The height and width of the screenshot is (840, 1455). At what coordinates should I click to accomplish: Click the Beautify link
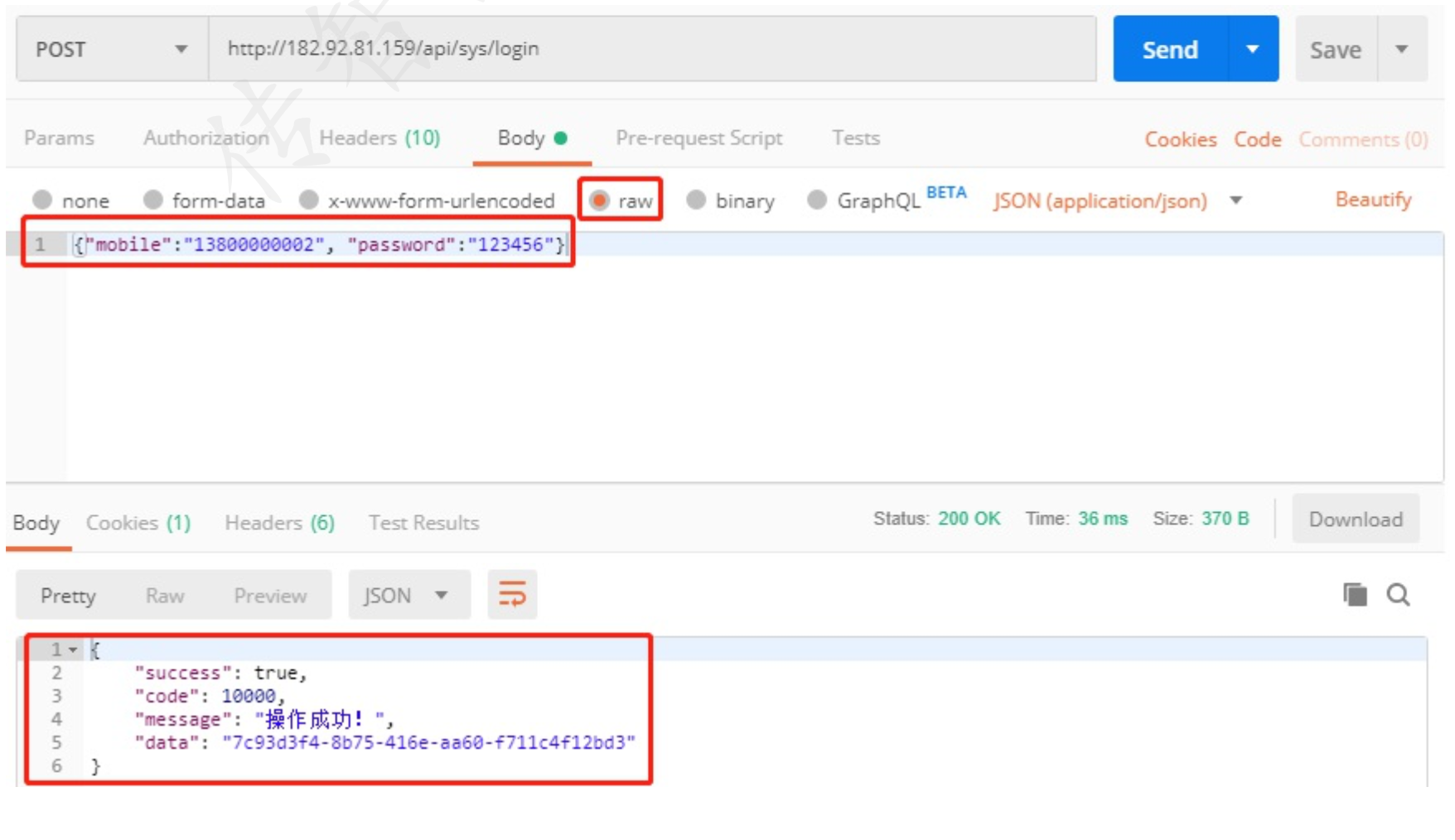[x=1373, y=200]
